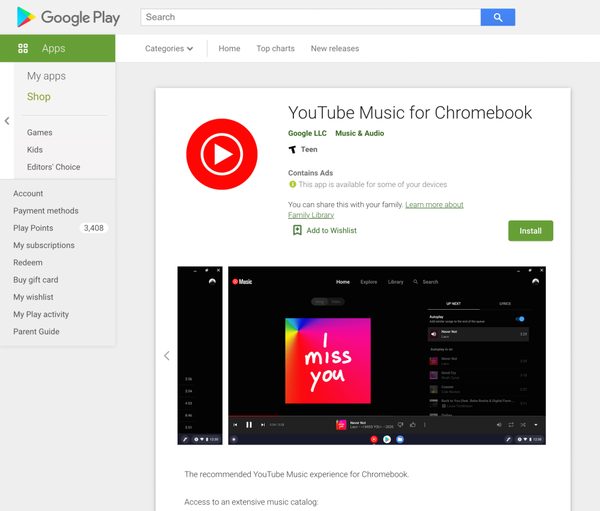Click the player more options dots icon
Image resolution: width=600 pixels, height=511 pixels.
pyautogui.click(x=425, y=424)
